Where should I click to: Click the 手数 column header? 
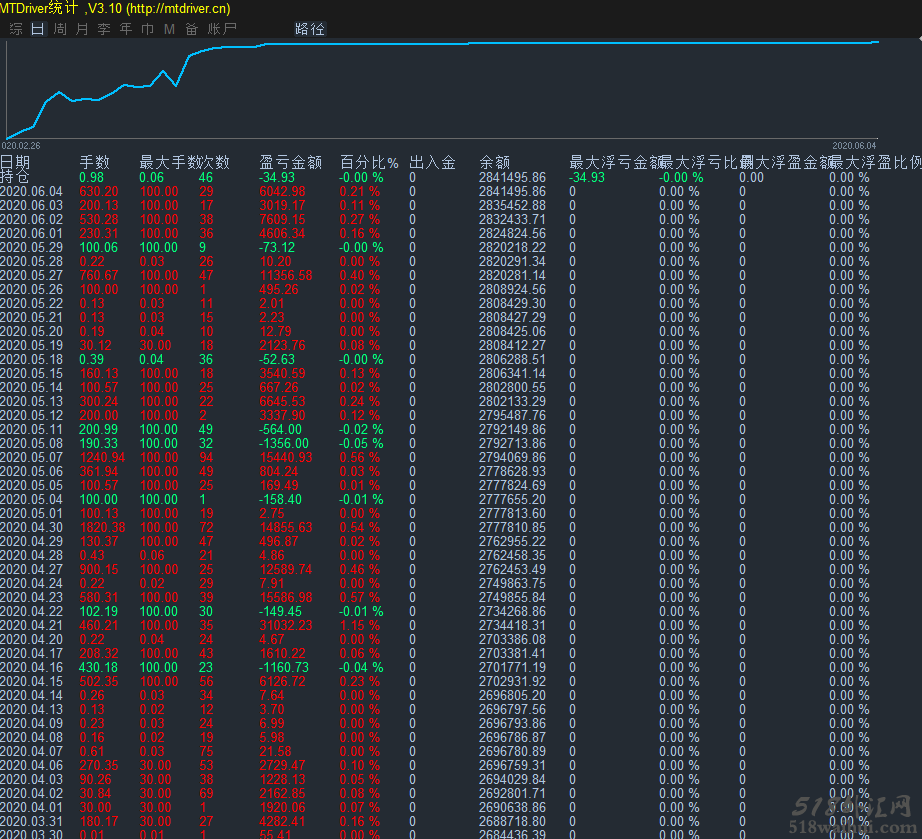pos(95,163)
